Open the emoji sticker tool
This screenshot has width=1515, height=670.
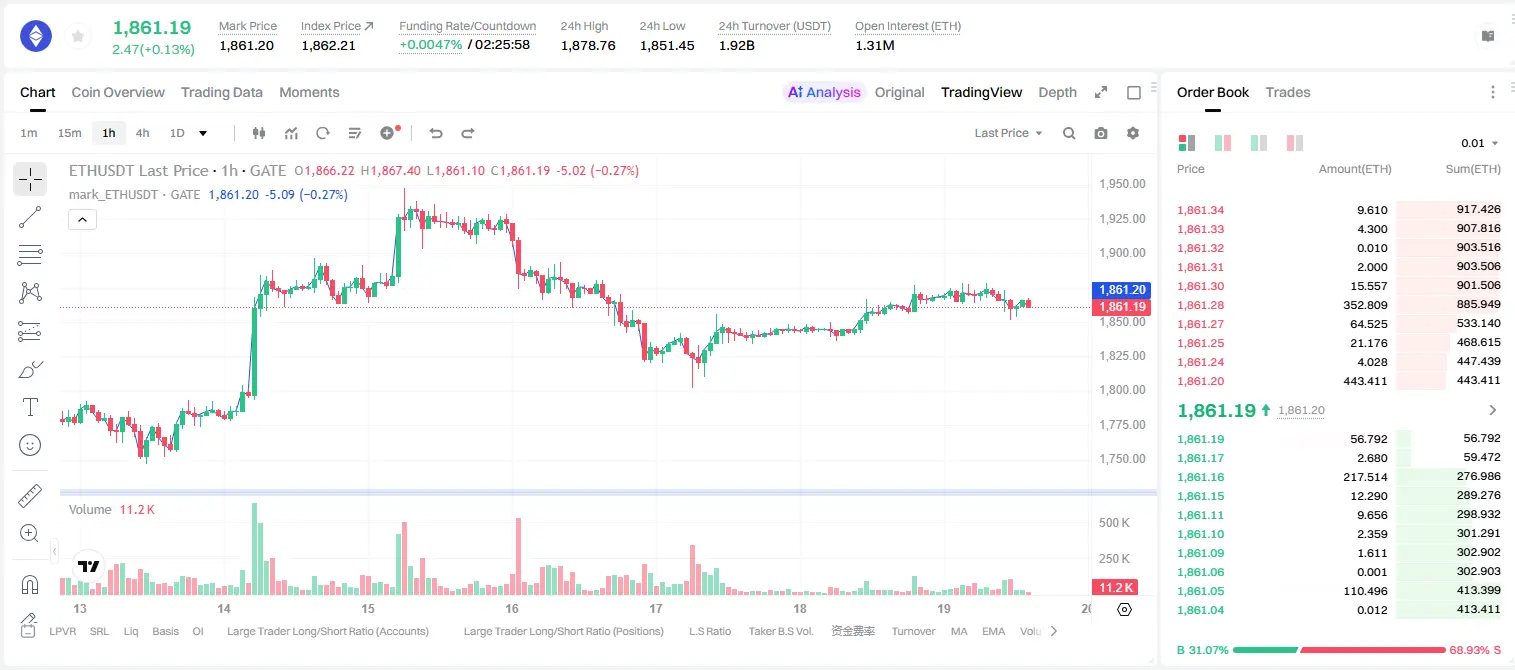coord(30,445)
